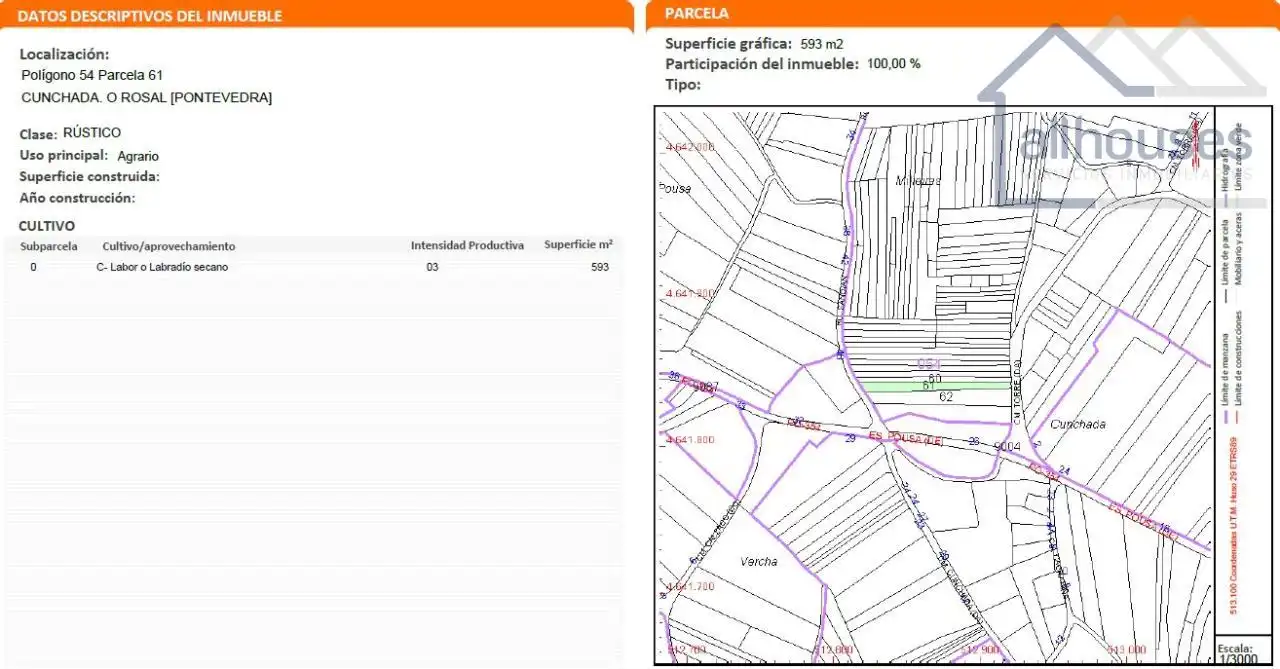The width and height of the screenshot is (1280, 669).
Task: Click the 'Superficie m²' column header
Action: (x=578, y=244)
